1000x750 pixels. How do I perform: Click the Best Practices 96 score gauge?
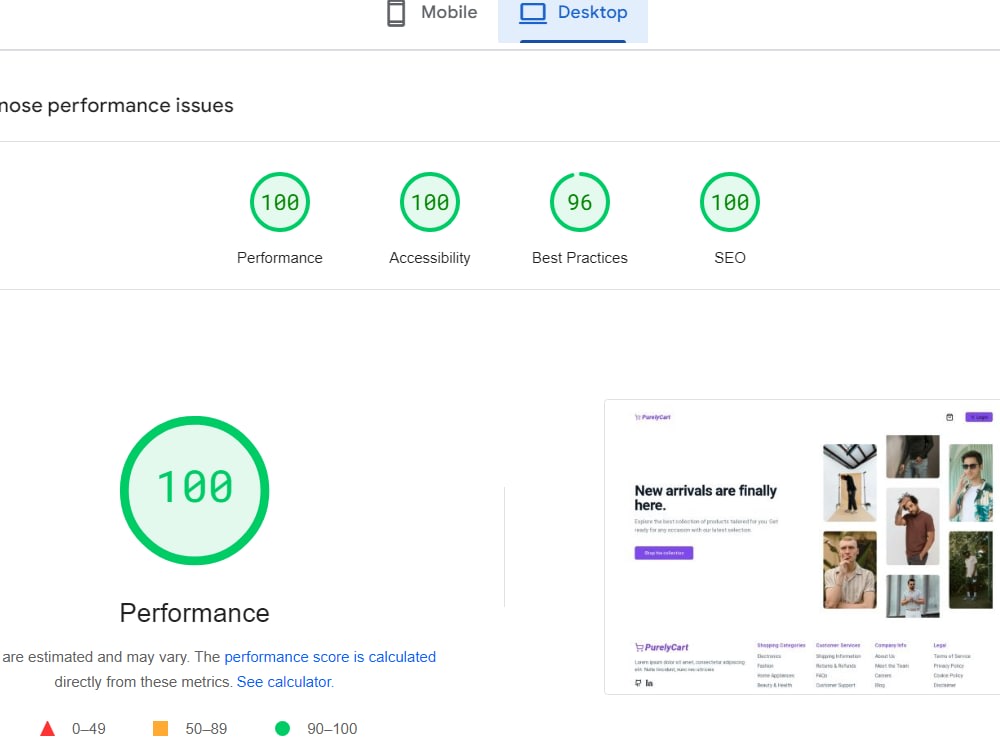click(579, 201)
